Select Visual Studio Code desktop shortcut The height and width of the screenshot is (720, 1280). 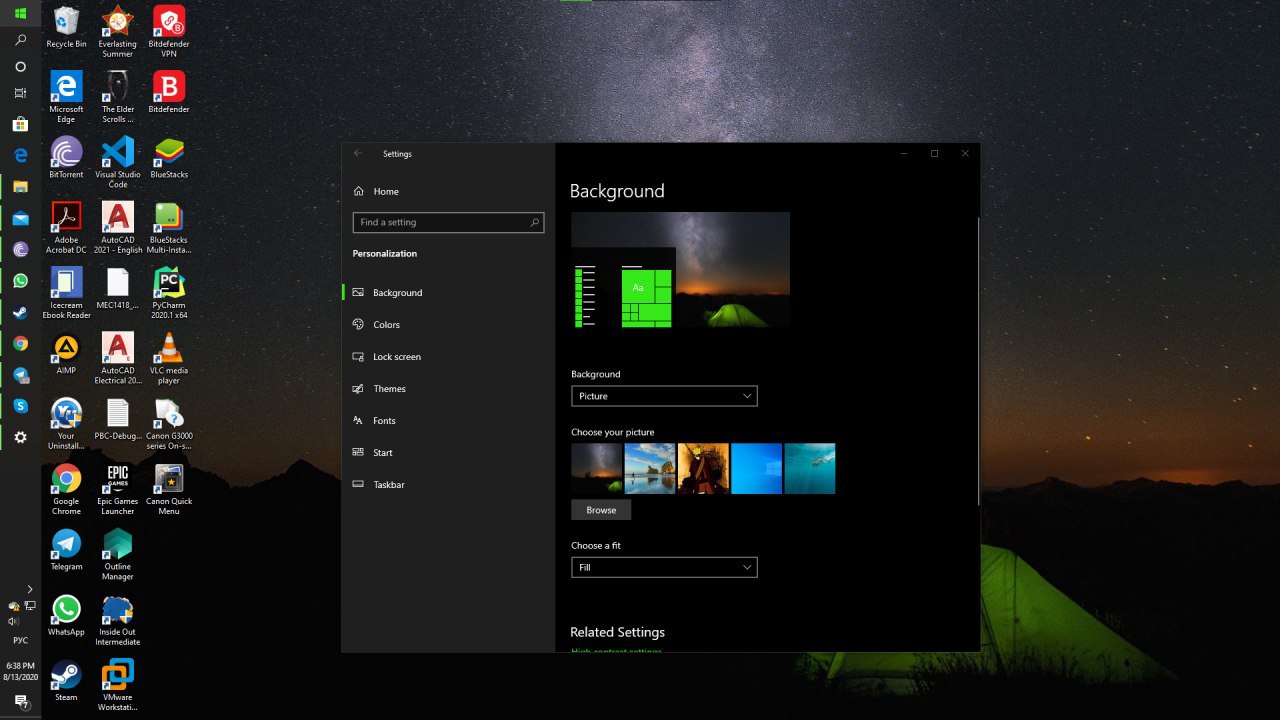117,163
